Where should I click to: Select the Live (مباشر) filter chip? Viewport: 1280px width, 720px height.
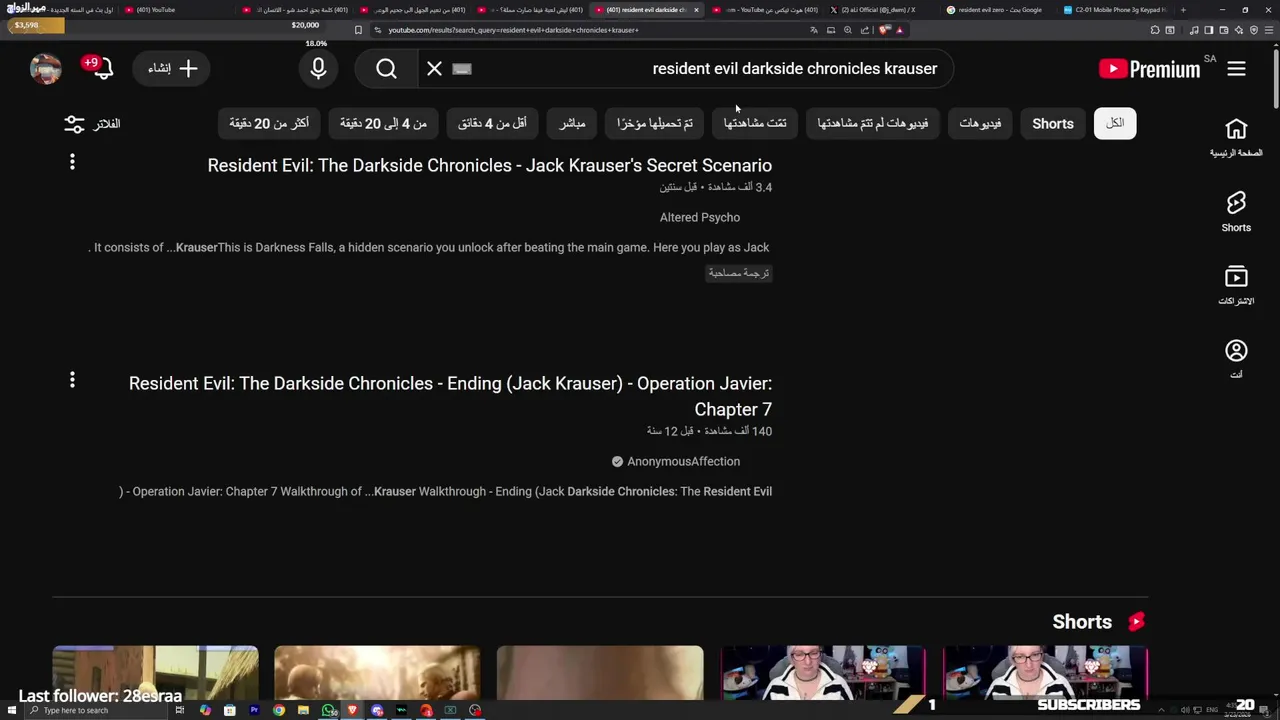(572, 123)
